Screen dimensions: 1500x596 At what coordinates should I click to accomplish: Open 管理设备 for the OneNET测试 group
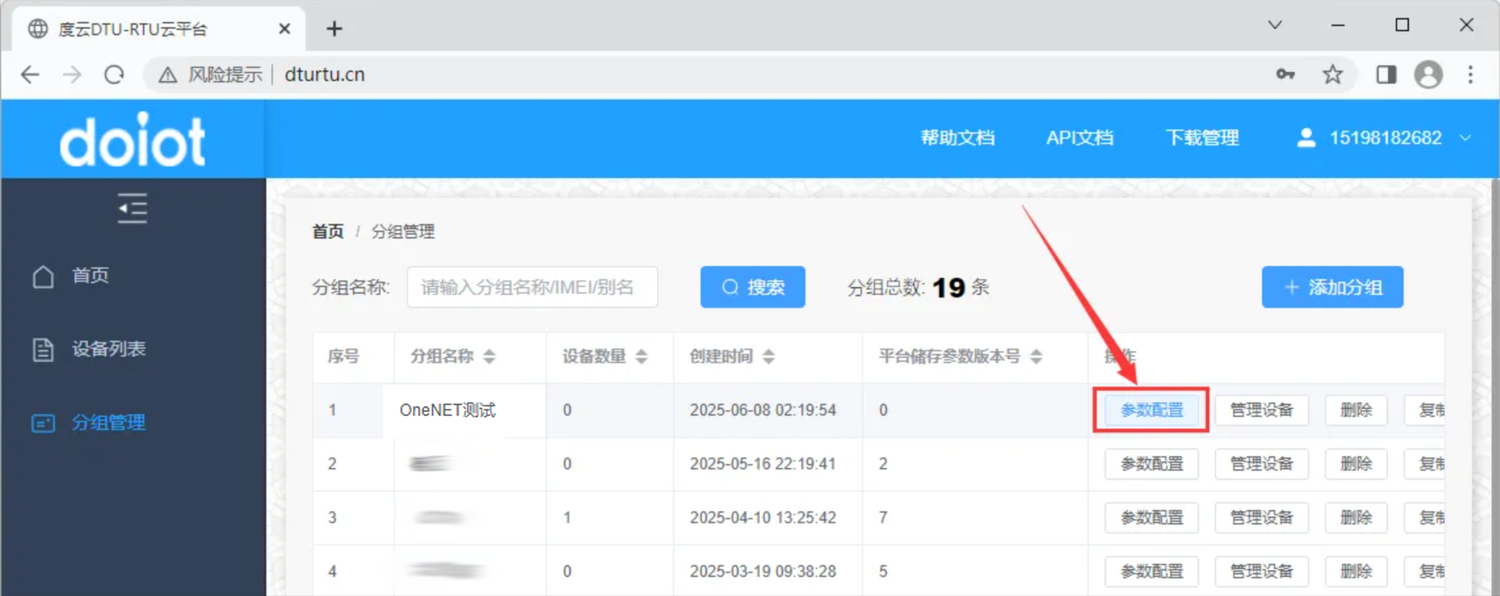[1261, 409]
